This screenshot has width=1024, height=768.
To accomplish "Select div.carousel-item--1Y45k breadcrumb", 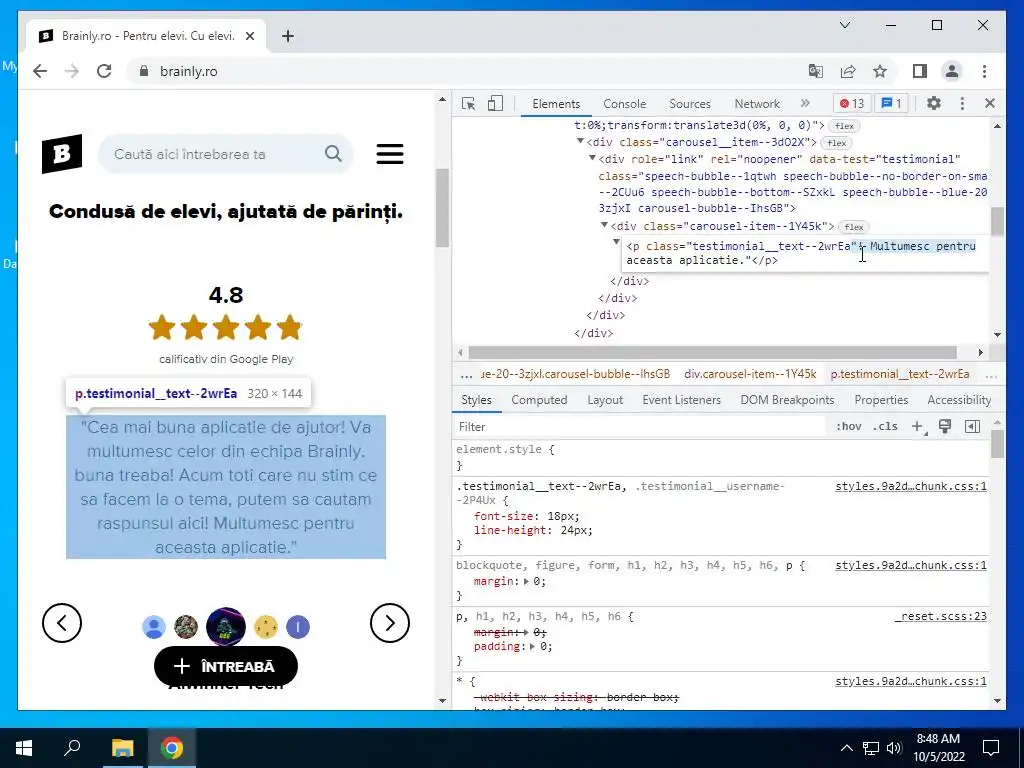I will (x=750, y=374).
